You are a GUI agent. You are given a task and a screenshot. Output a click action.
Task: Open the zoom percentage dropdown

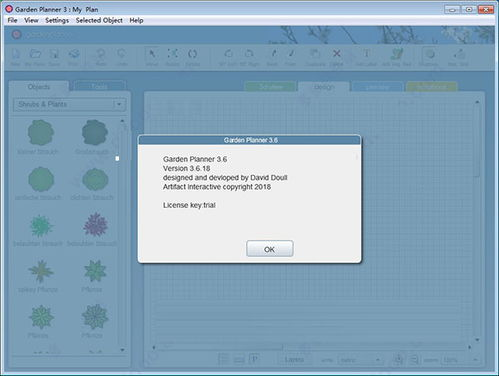coord(460,360)
